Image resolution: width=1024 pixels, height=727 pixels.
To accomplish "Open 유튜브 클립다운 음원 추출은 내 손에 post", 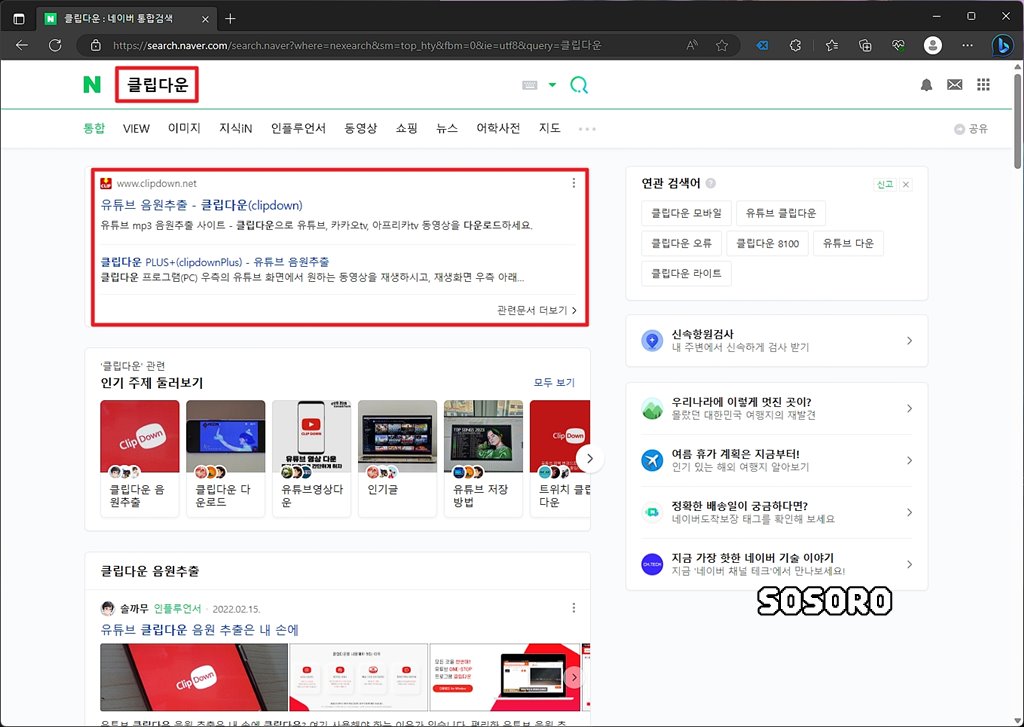I will 199,630.
